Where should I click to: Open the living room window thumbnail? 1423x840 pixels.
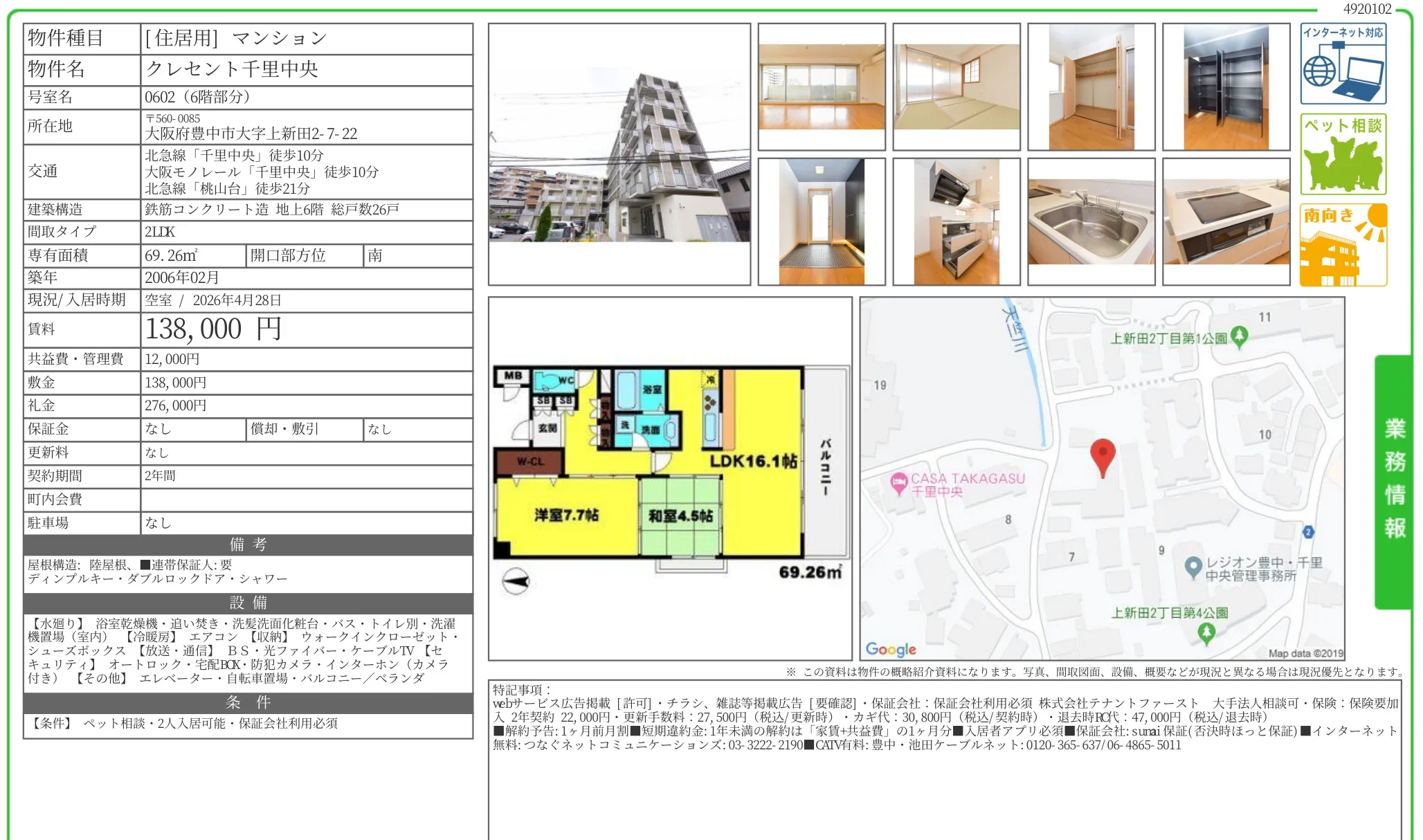821,87
